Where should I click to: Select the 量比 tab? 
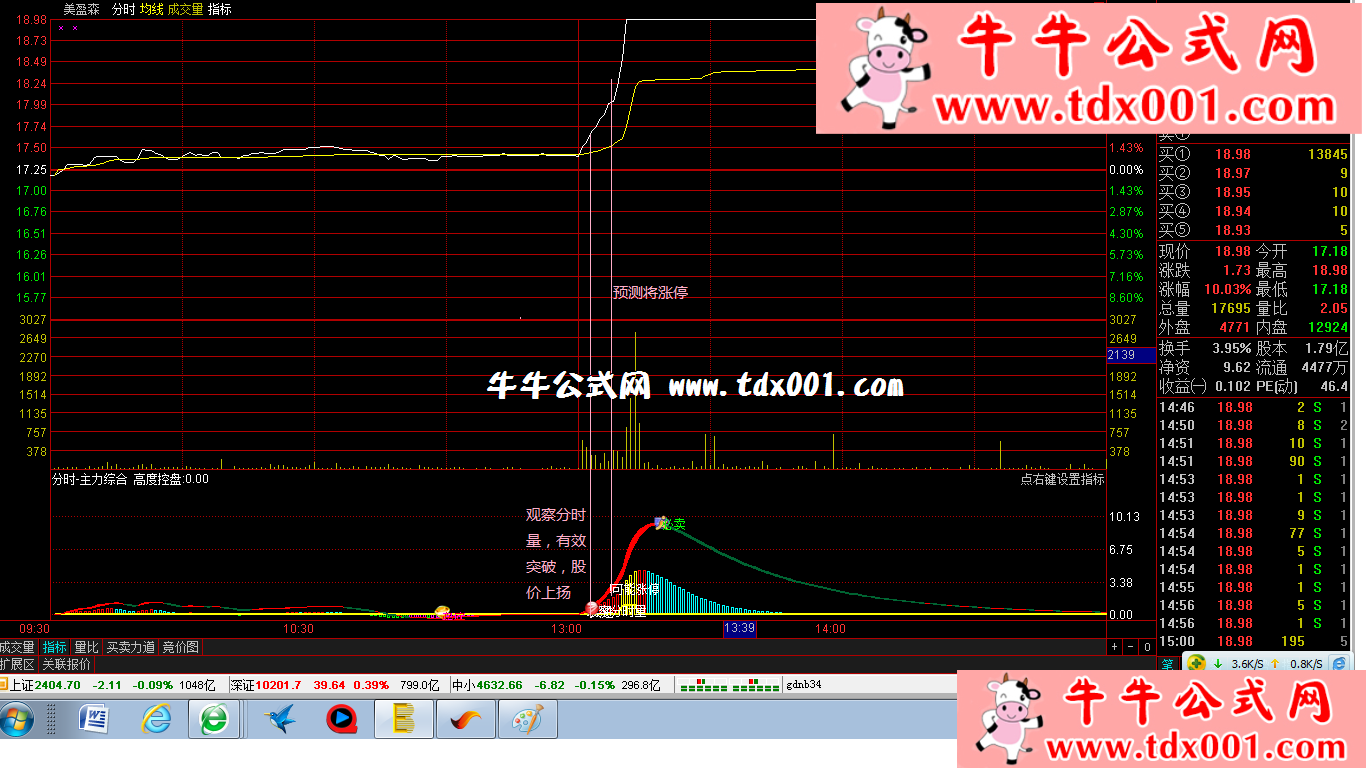(x=86, y=647)
